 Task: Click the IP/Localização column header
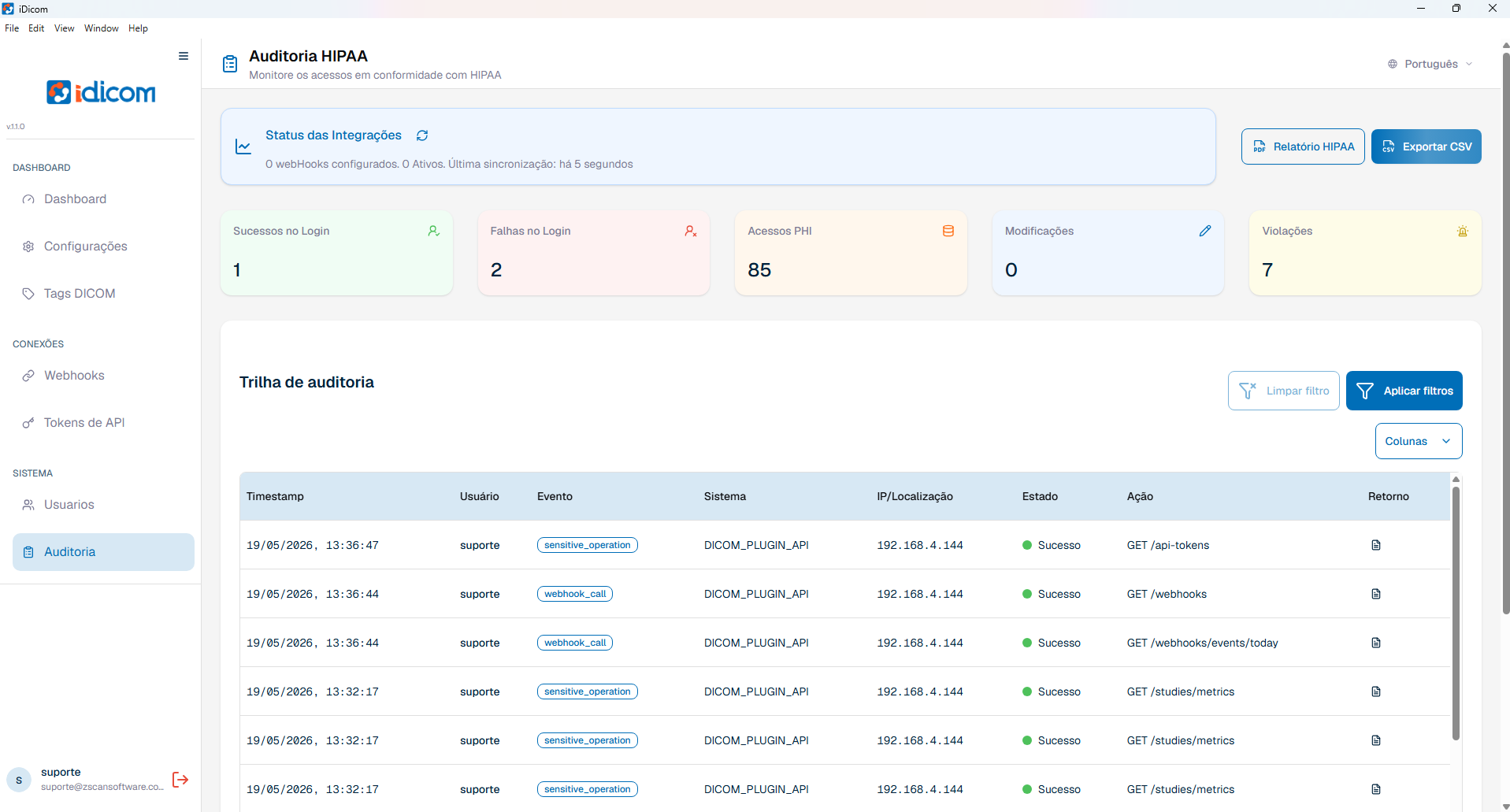pyautogui.click(x=915, y=496)
